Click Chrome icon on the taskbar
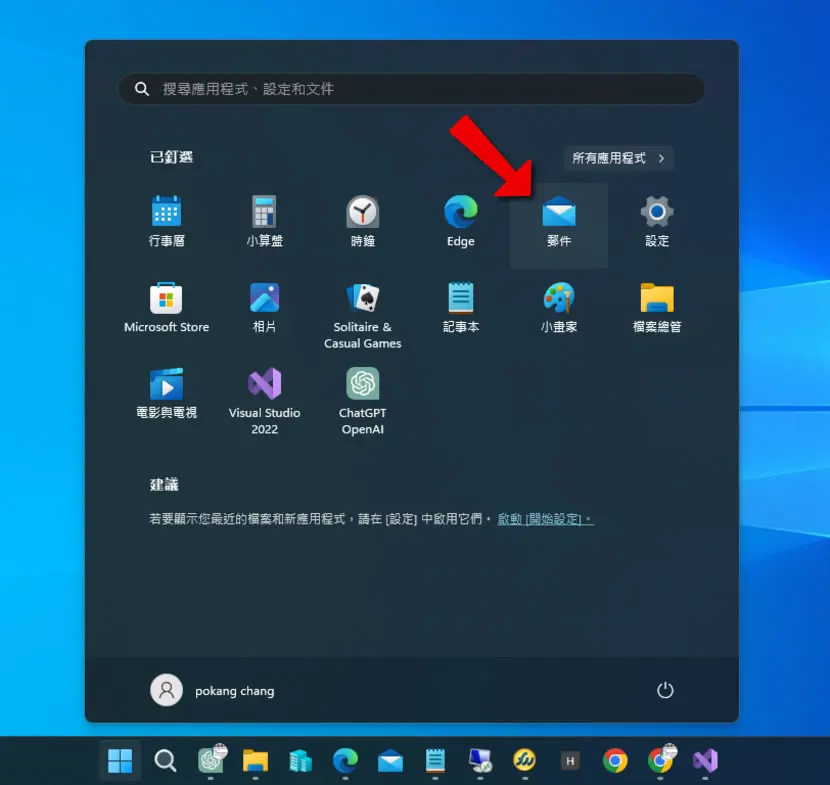 tap(615, 761)
